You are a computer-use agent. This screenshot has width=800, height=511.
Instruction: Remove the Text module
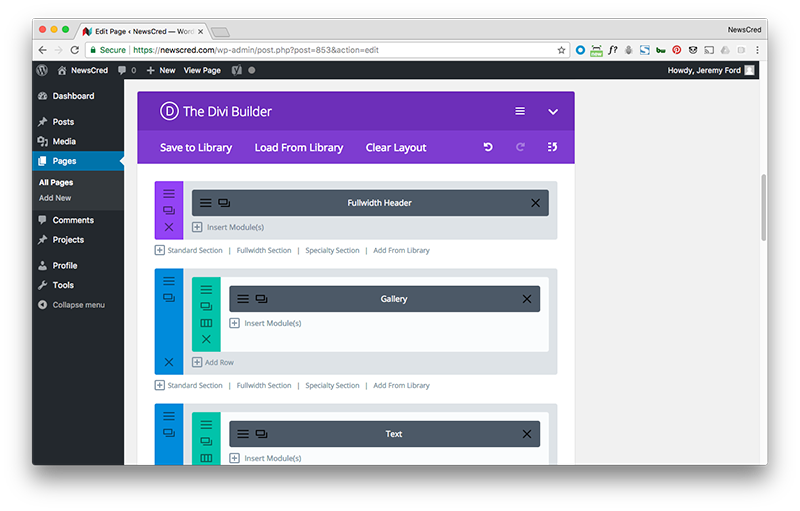[527, 434]
